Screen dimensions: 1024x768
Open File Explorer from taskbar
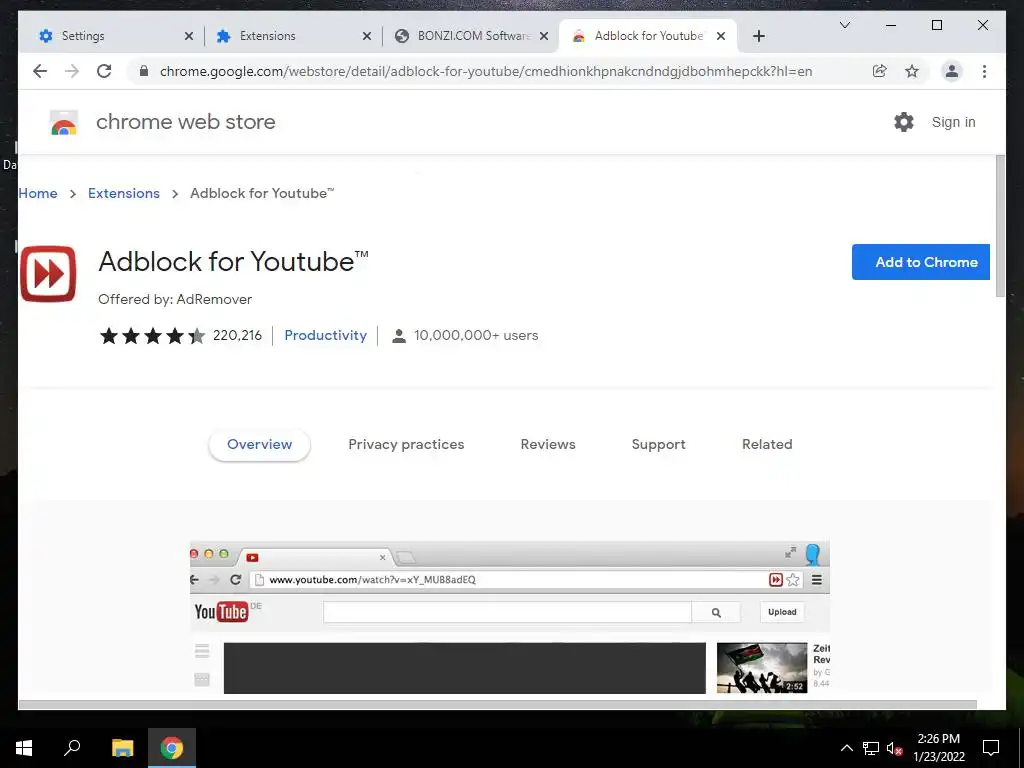(x=122, y=748)
